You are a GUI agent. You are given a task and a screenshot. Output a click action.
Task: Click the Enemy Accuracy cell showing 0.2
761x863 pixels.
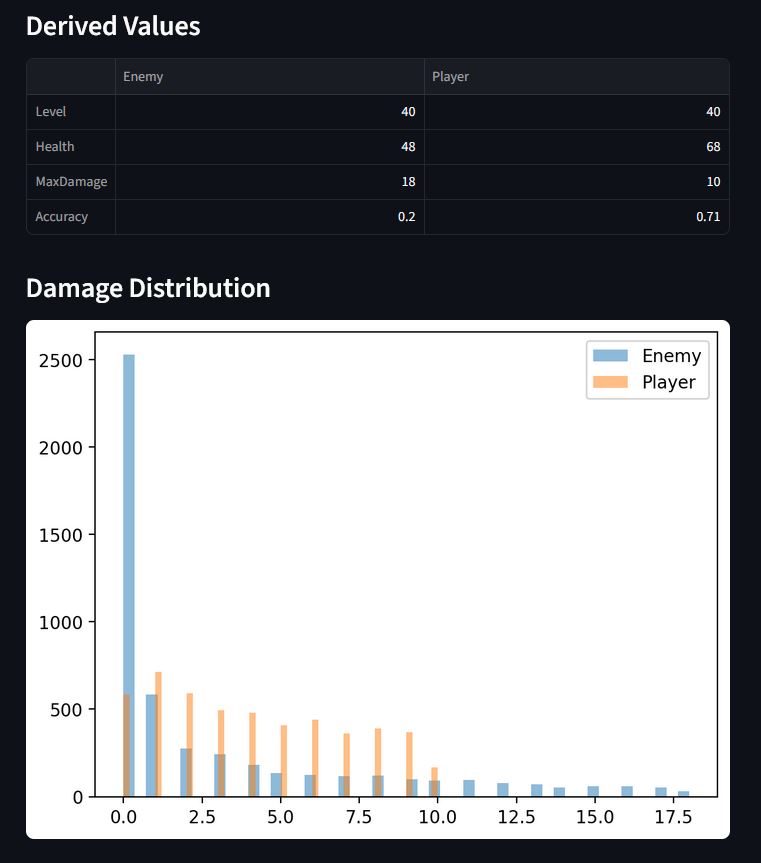click(x=269, y=217)
